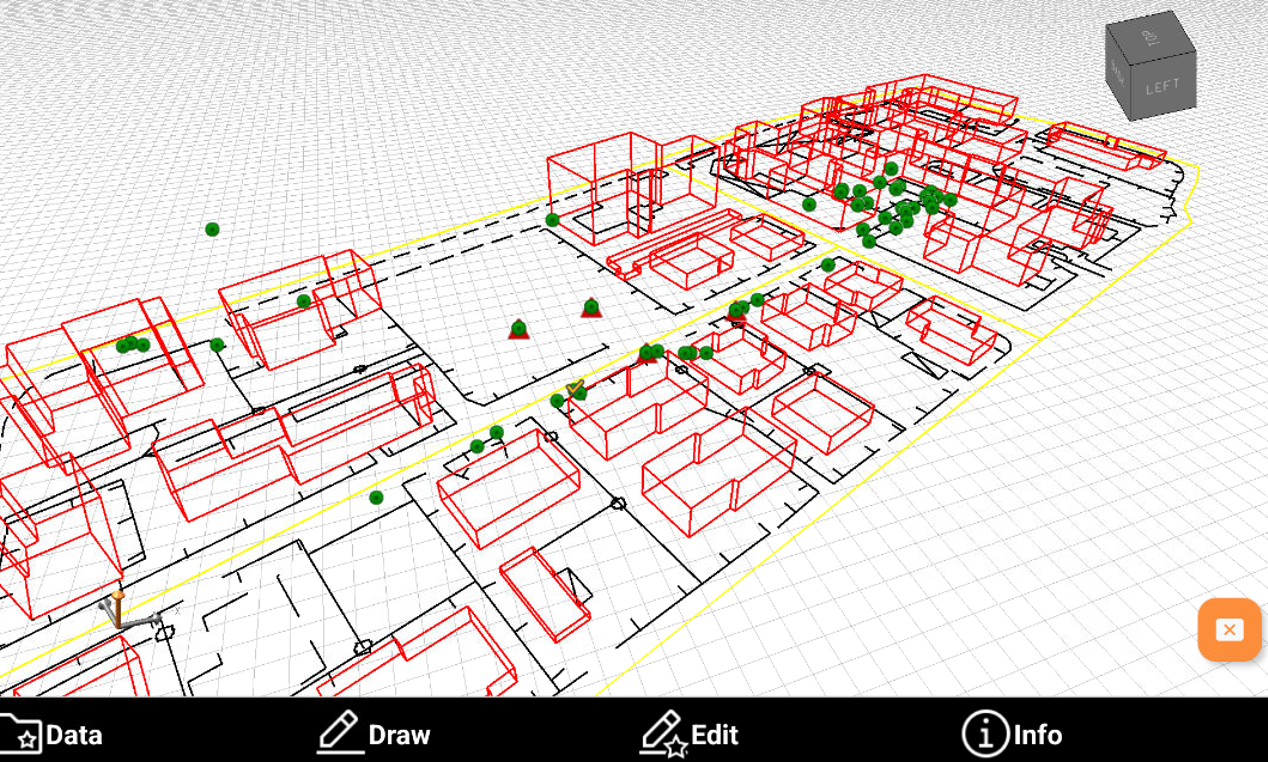
Task: Select the yellow checkmark marker on the map
Action: tap(575, 386)
